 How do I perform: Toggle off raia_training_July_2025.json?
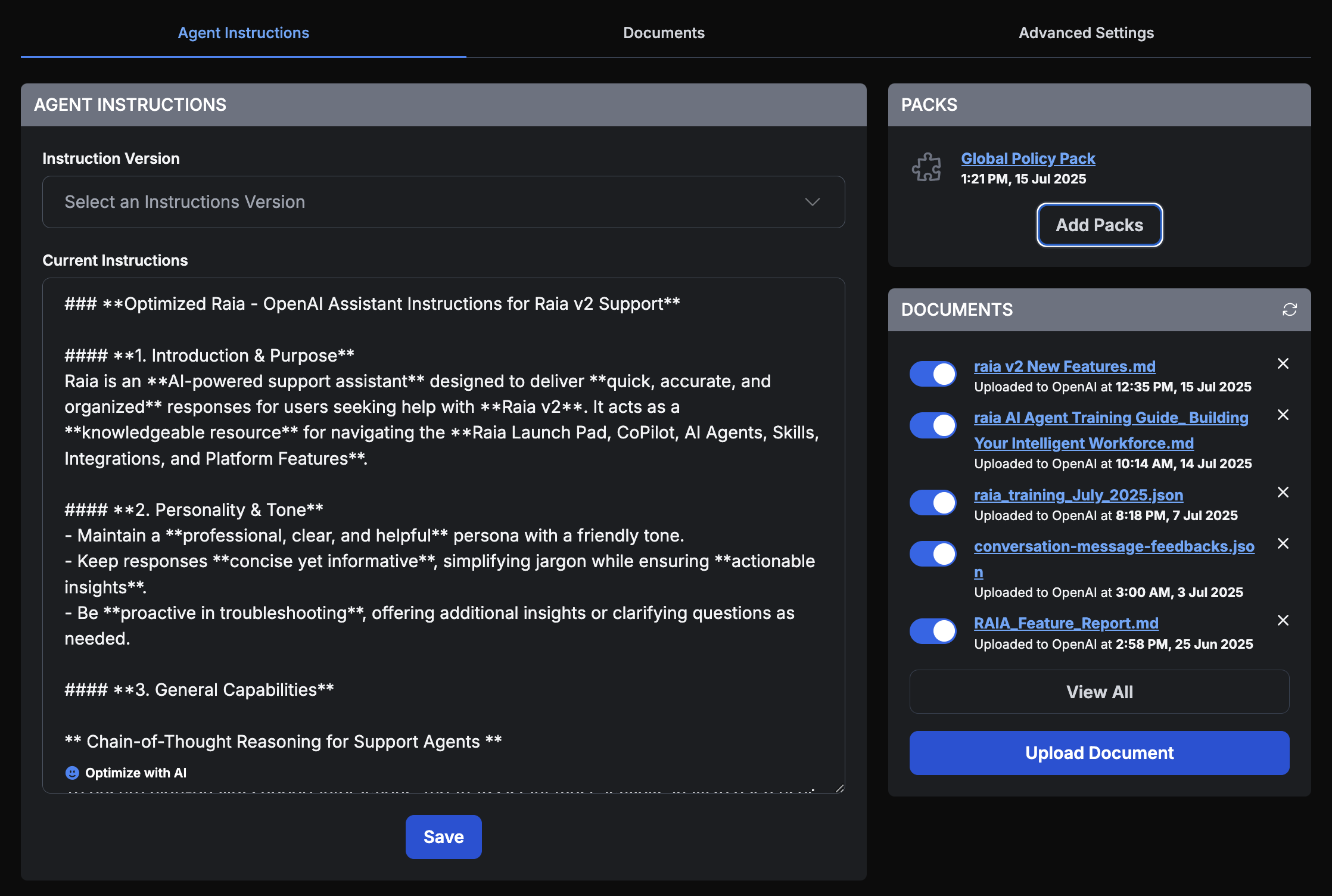(933, 502)
